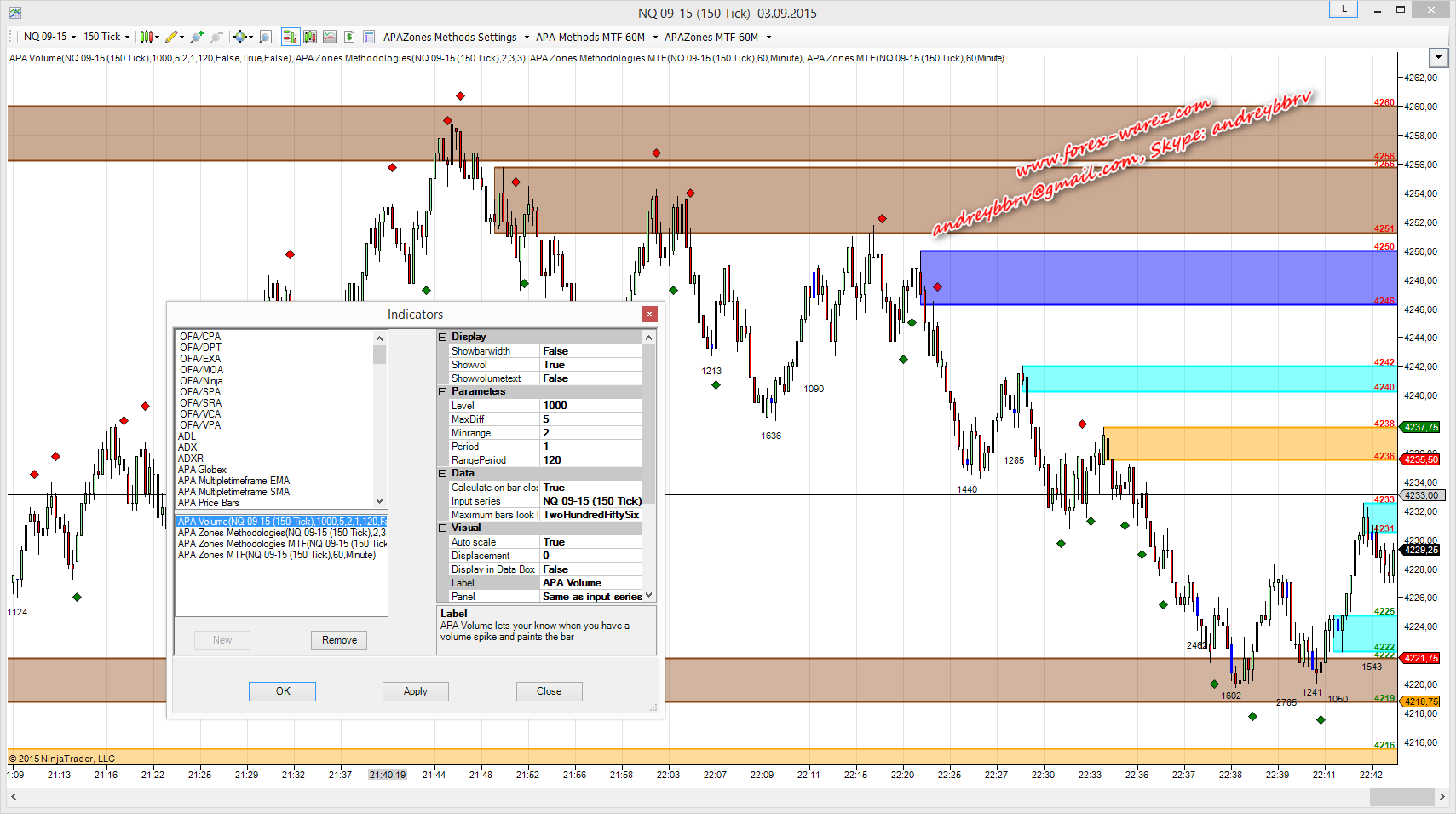Open APAZones Methods Settings menu
1456x814 pixels.
coord(456,38)
